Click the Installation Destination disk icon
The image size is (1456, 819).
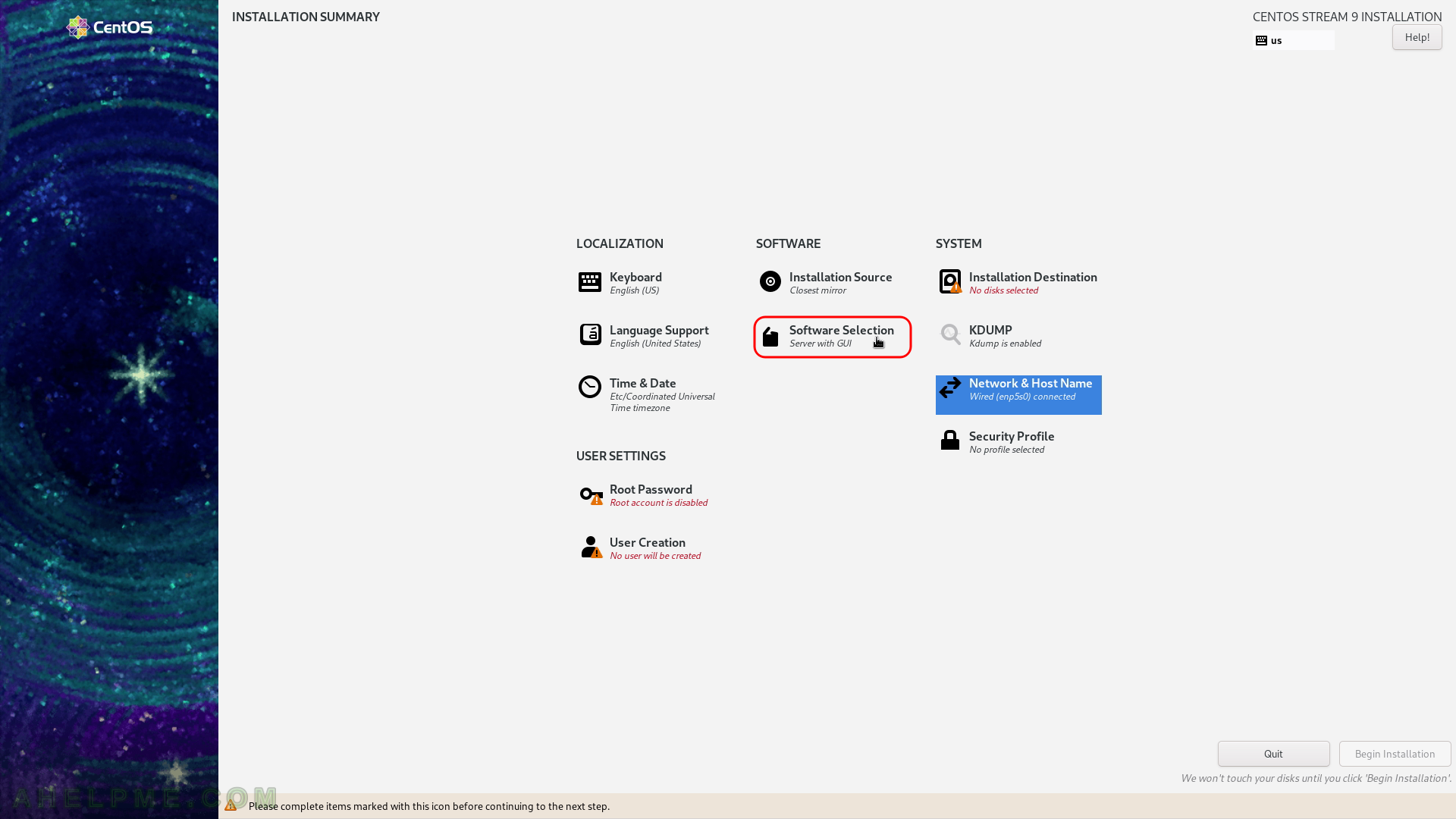coord(950,281)
